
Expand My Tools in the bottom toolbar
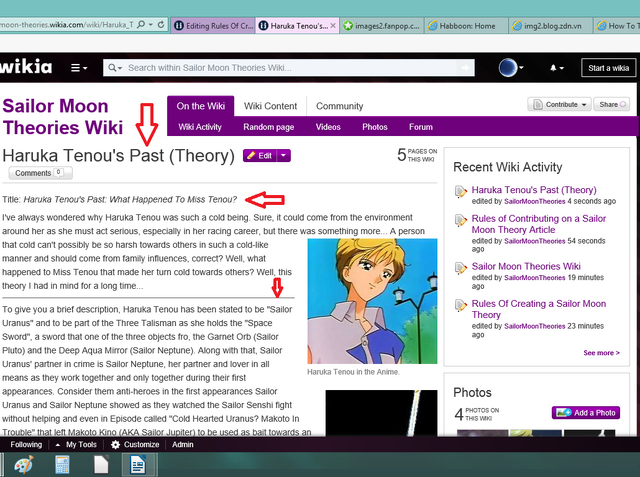tap(76, 444)
